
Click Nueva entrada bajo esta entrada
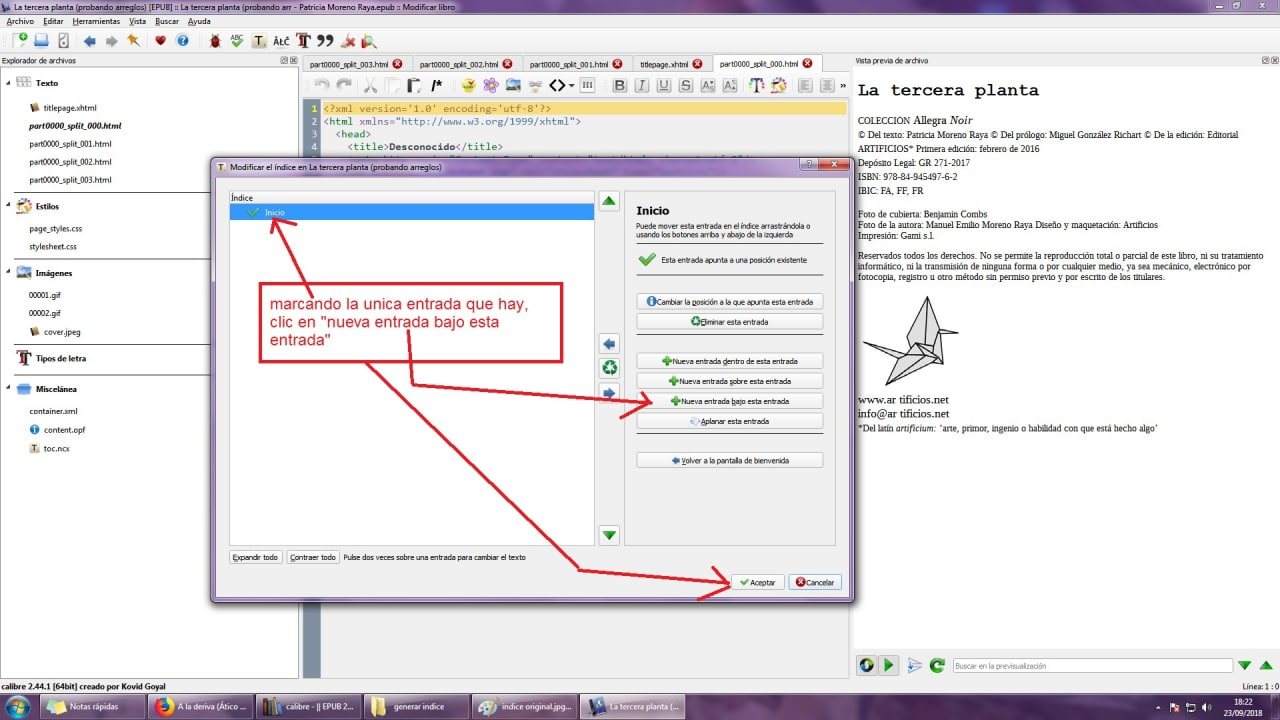(x=730, y=401)
